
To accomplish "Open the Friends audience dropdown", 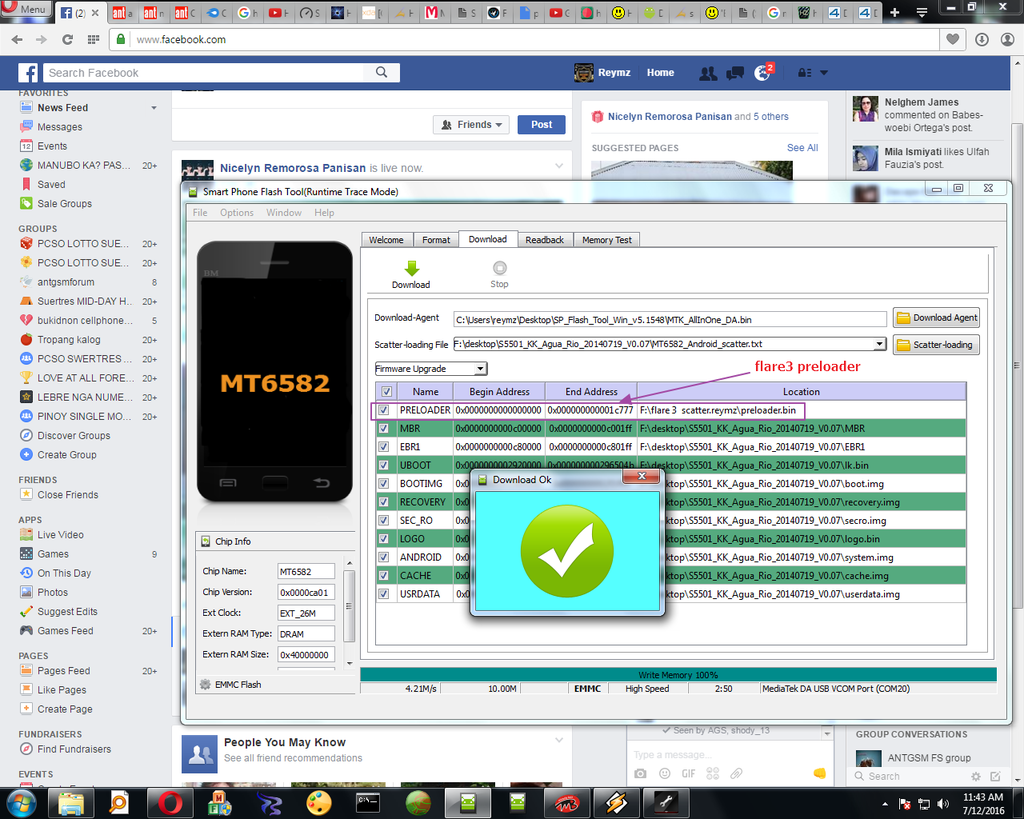I will tap(473, 125).
